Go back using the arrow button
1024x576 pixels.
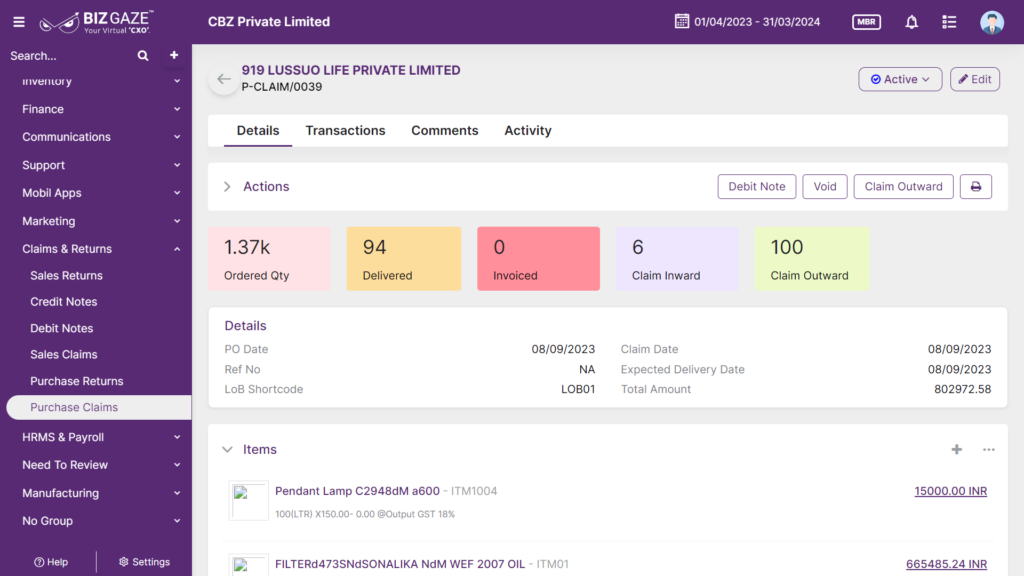[224, 79]
